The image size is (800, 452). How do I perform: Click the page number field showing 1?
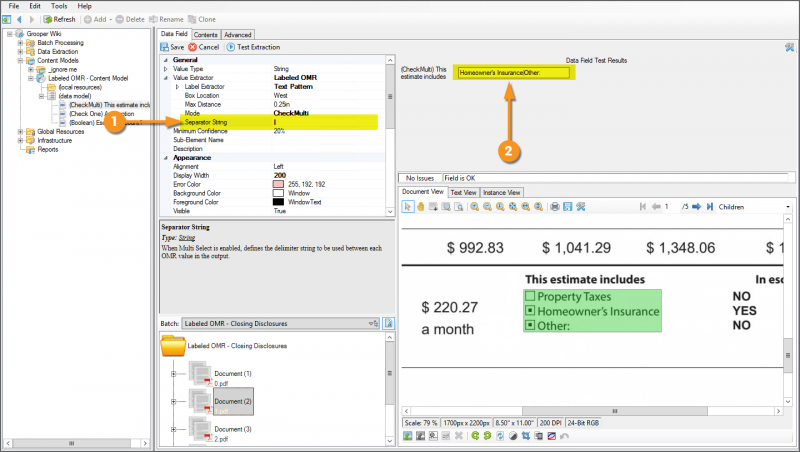(670, 207)
